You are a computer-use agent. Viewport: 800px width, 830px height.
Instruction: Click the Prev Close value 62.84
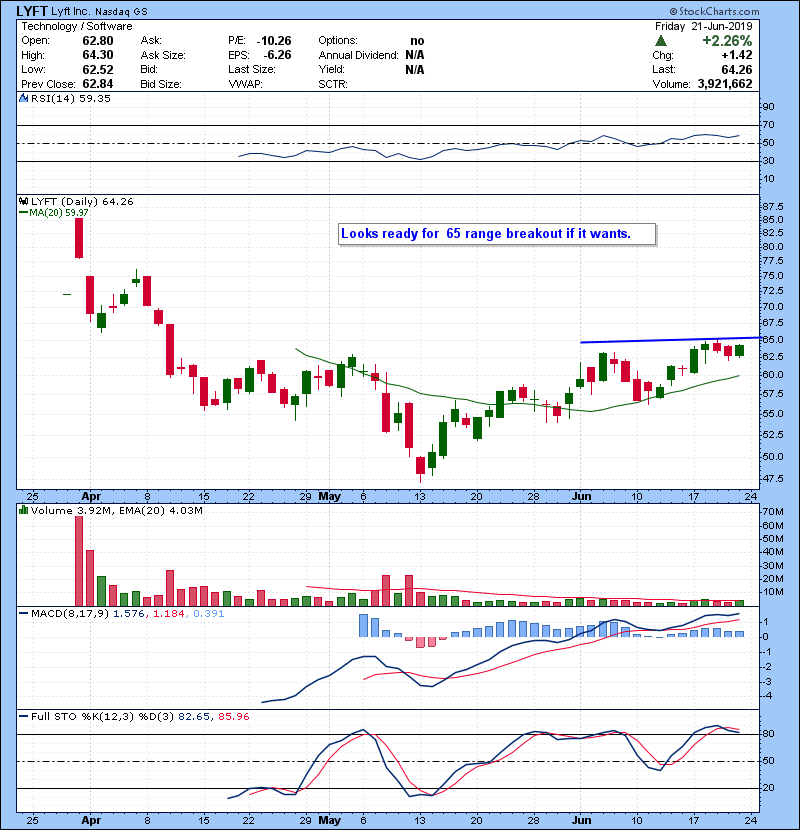pyautogui.click(x=98, y=84)
